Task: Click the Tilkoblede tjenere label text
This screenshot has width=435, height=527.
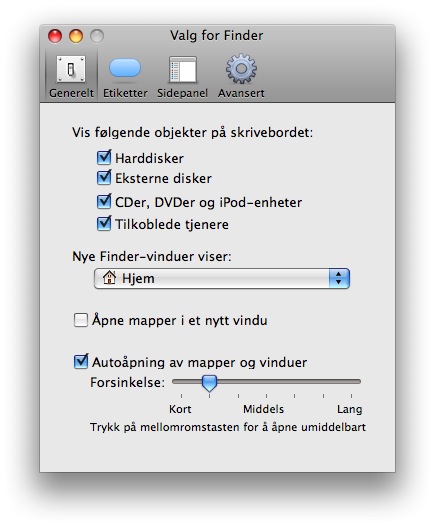Action: [x=172, y=224]
